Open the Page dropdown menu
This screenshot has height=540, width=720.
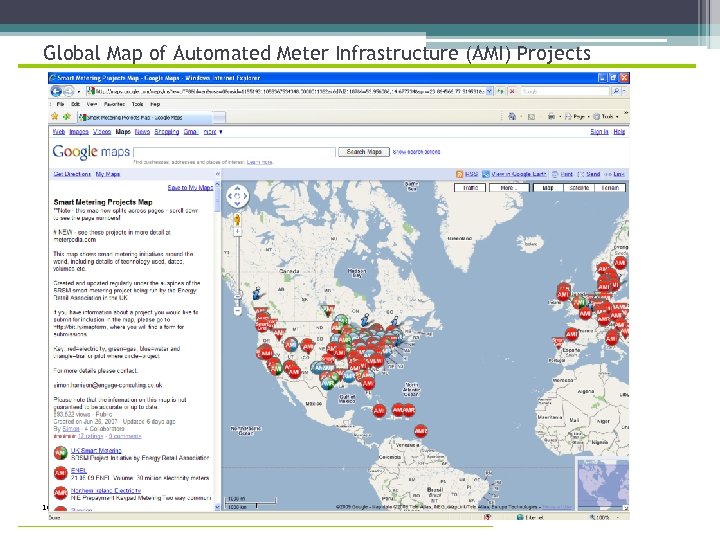577,117
